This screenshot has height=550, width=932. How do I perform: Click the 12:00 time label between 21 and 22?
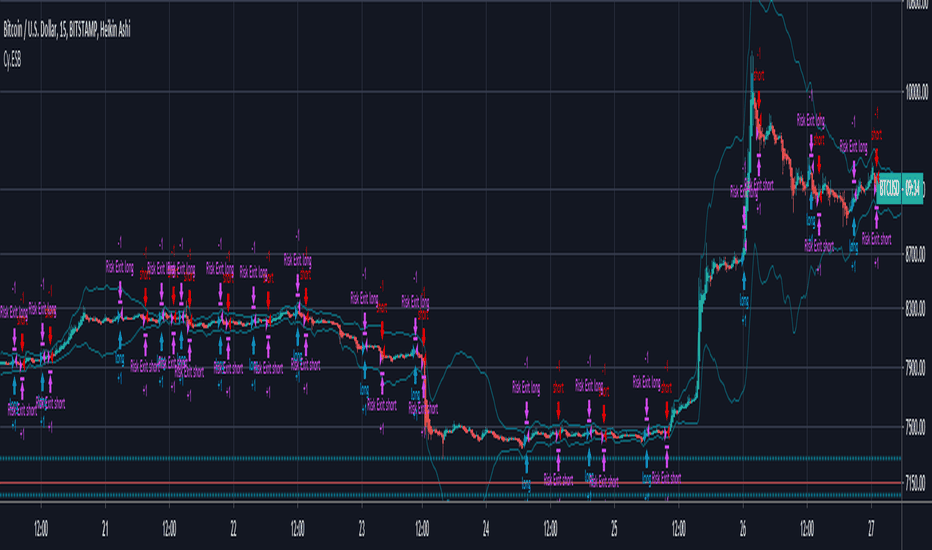coord(169,529)
